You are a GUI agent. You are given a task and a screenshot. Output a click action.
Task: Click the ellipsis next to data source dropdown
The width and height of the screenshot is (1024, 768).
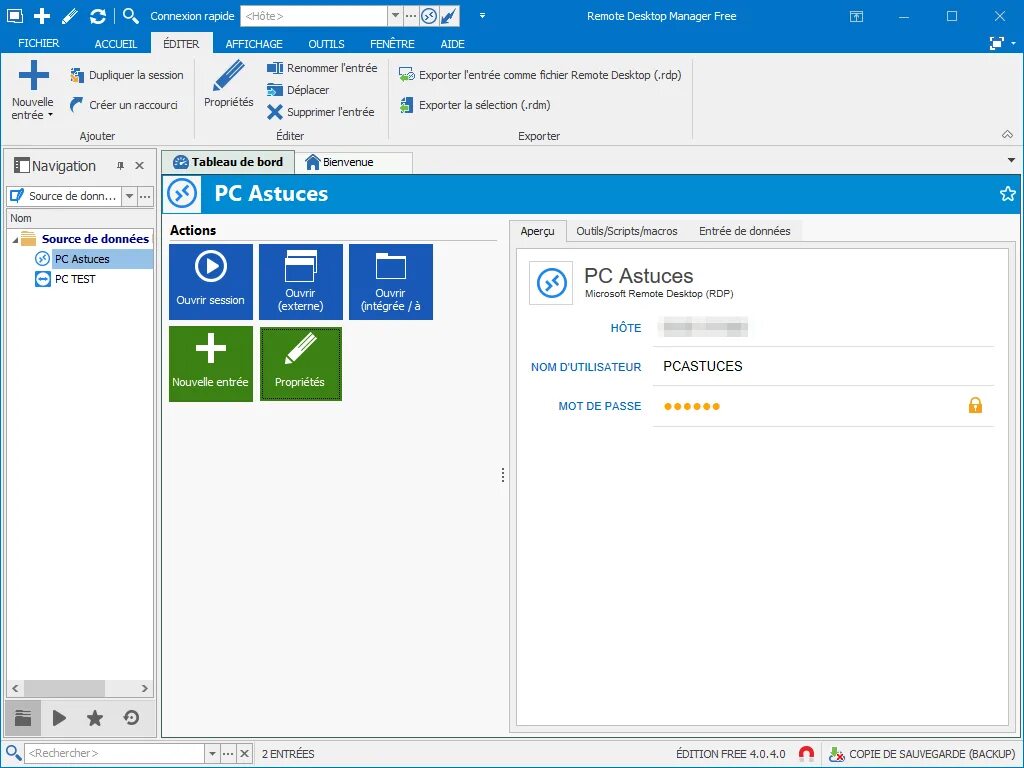coord(145,196)
